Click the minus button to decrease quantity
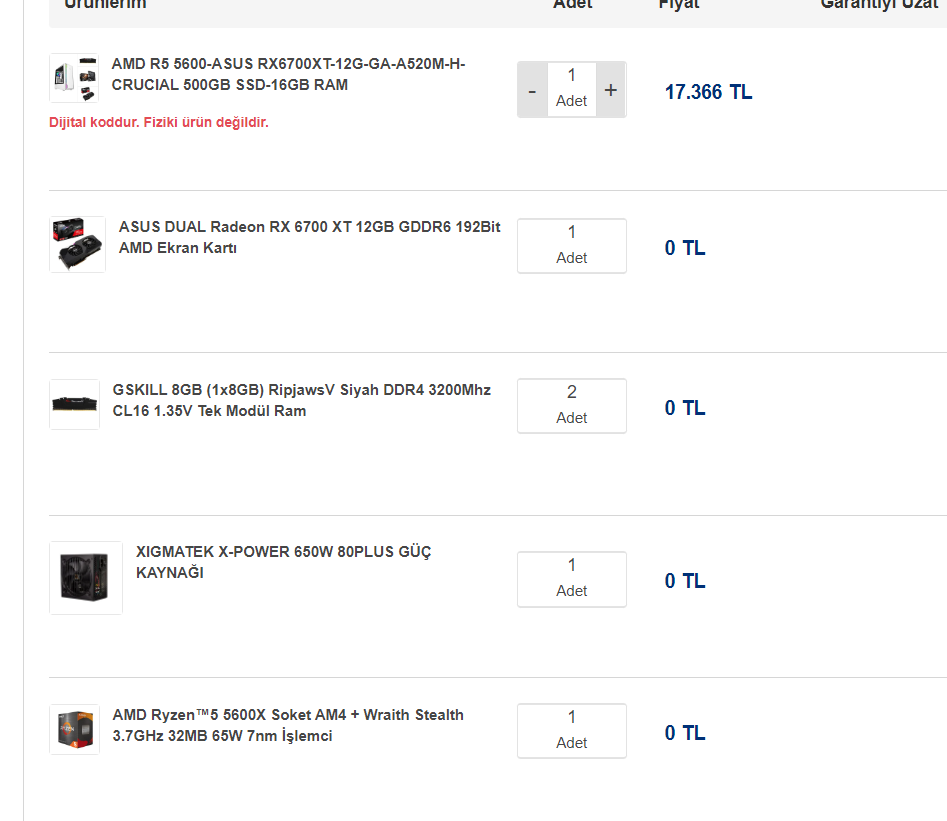This screenshot has height=821, width=947. (532, 90)
